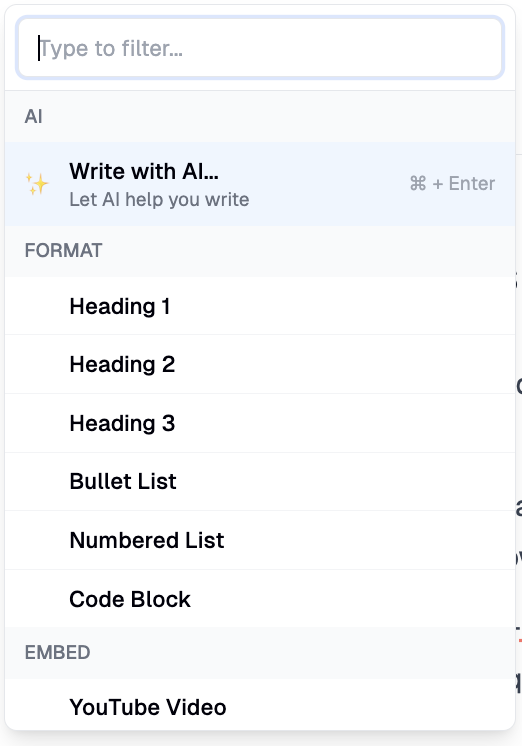Insert a Bullet List
The width and height of the screenshot is (522, 746).
260,481
